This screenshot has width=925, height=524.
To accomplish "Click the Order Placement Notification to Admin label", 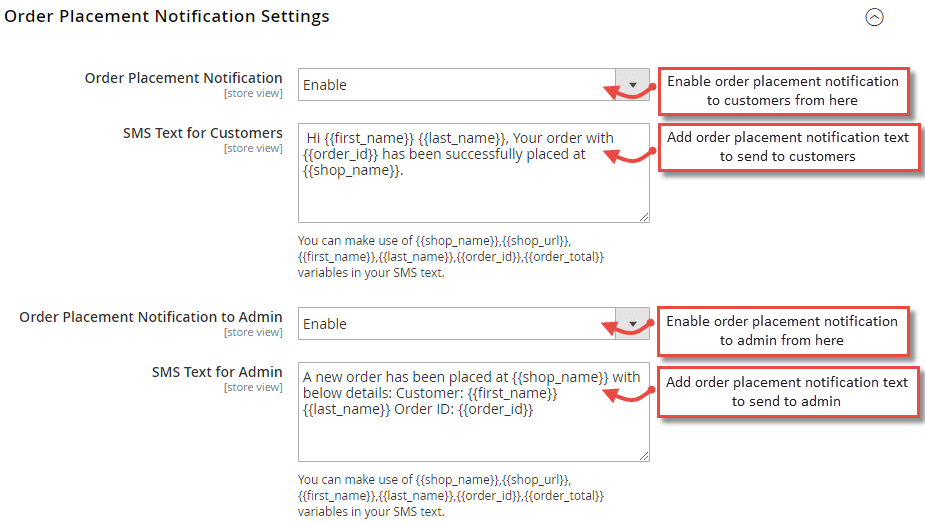I will 151,317.
